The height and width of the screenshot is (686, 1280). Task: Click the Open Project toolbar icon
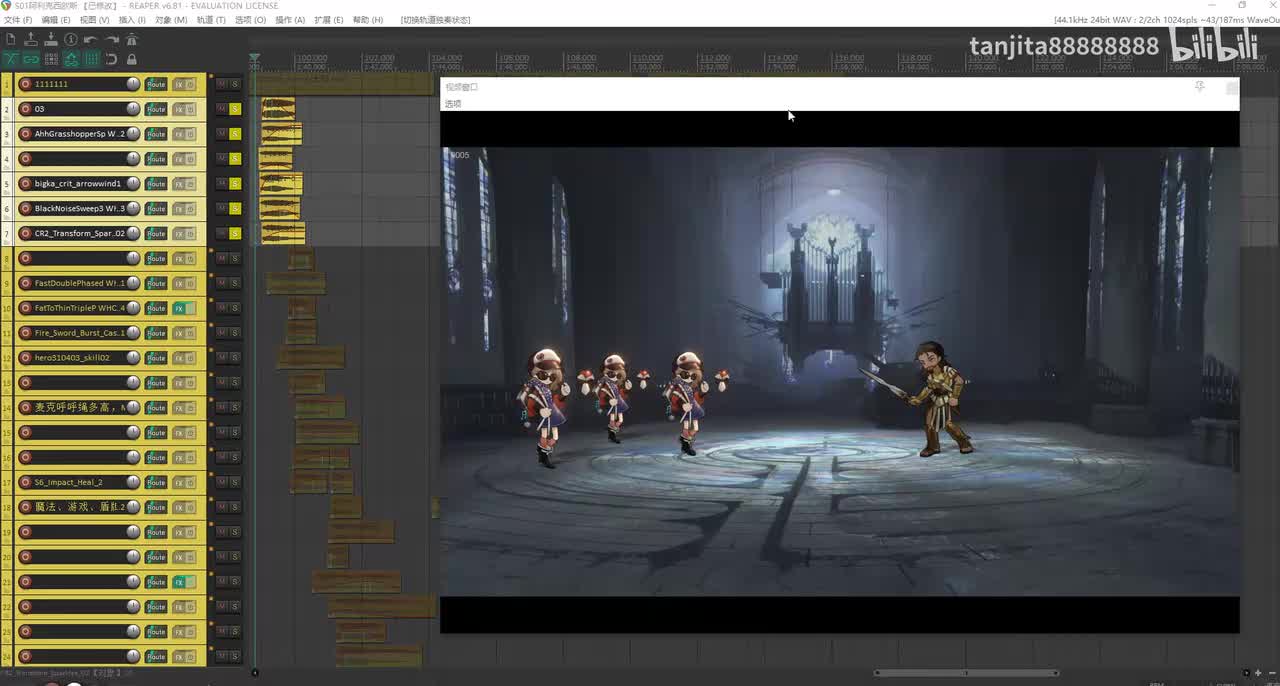point(31,39)
